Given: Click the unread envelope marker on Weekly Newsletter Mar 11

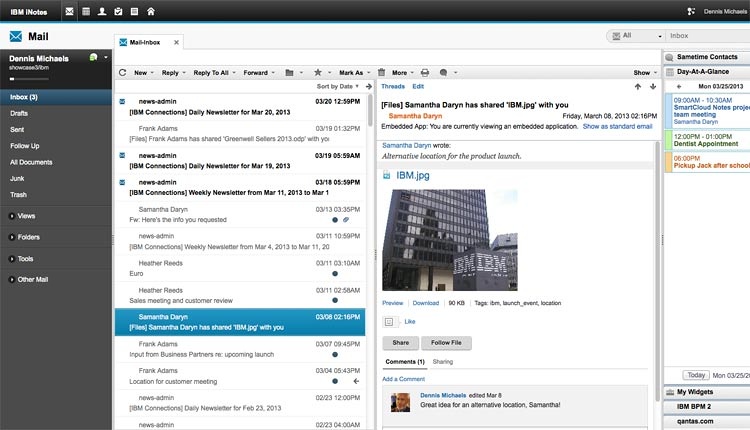Looking at the screenshot, I should [122, 182].
